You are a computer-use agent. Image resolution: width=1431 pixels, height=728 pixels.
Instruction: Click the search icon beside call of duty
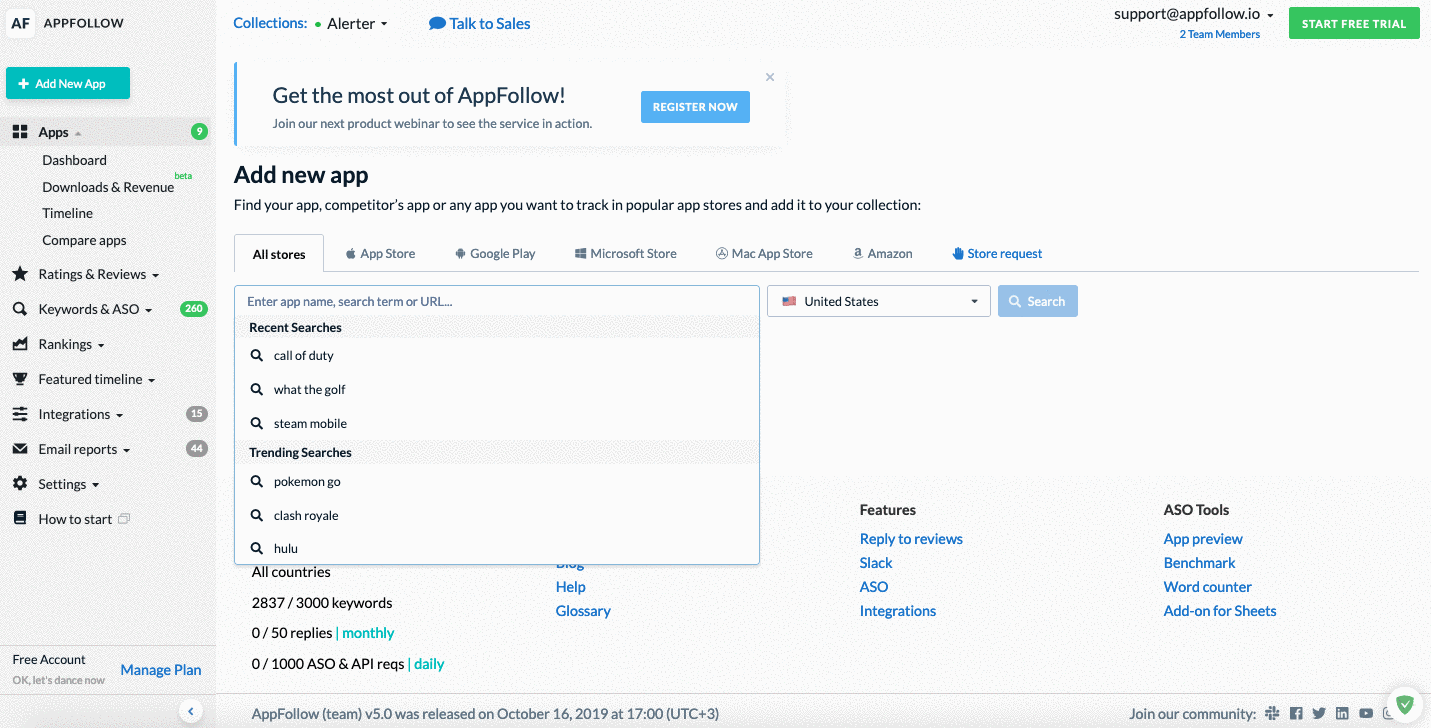(x=257, y=355)
